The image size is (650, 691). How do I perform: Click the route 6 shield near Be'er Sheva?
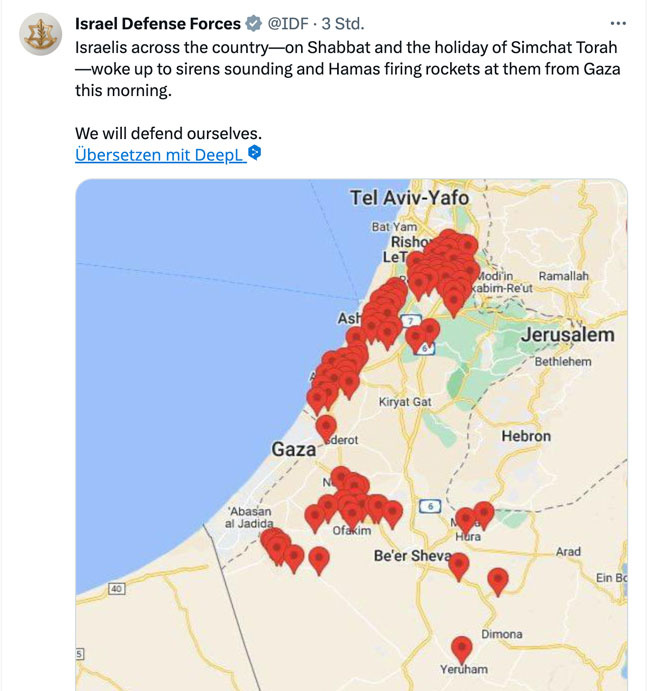[430, 506]
